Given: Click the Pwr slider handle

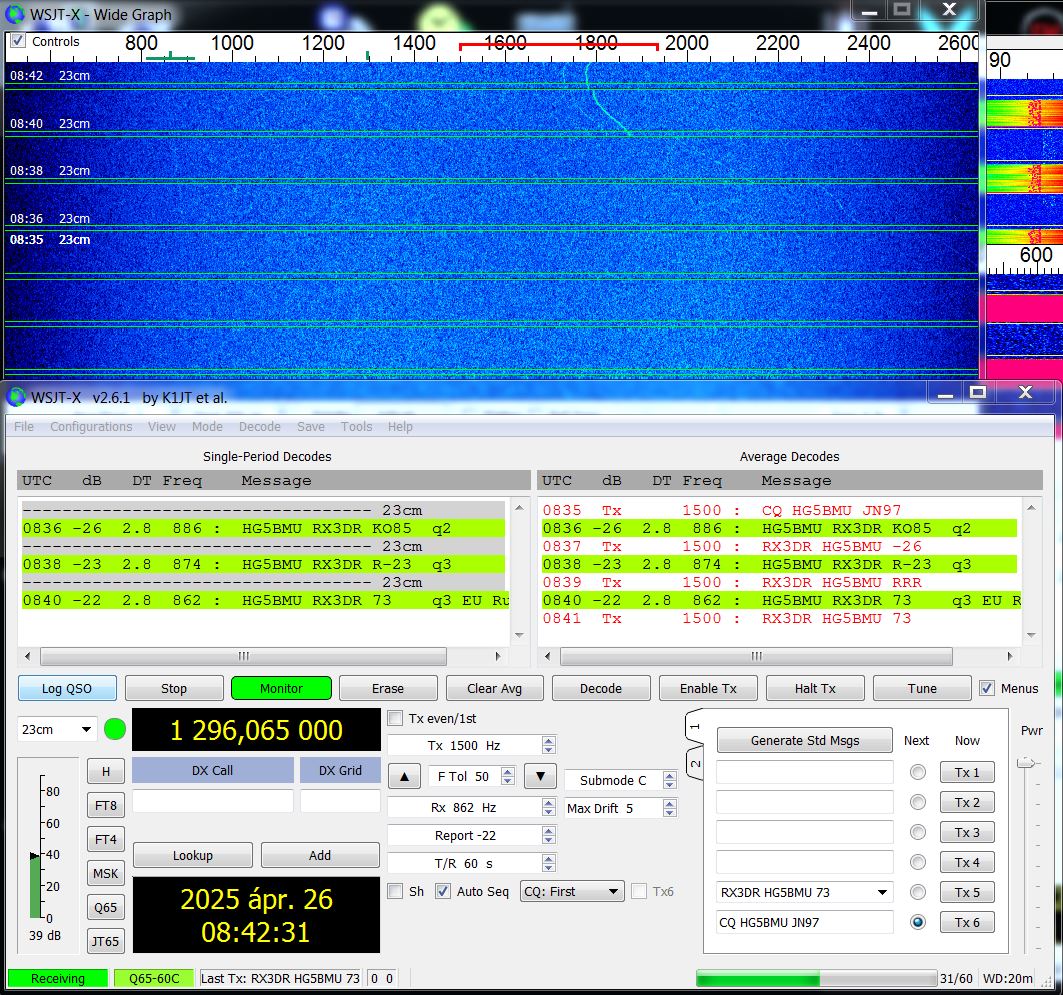Looking at the screenshot, I should pos(1026,763).
